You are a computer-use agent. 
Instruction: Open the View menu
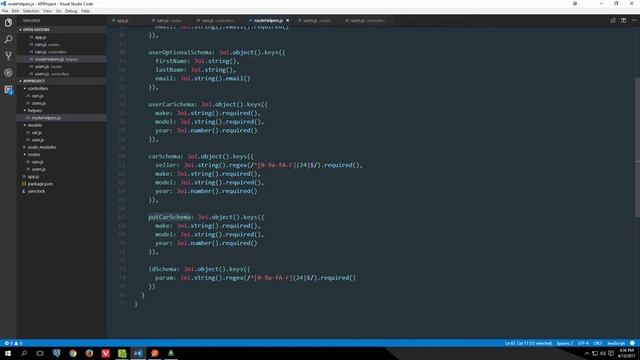47,11
